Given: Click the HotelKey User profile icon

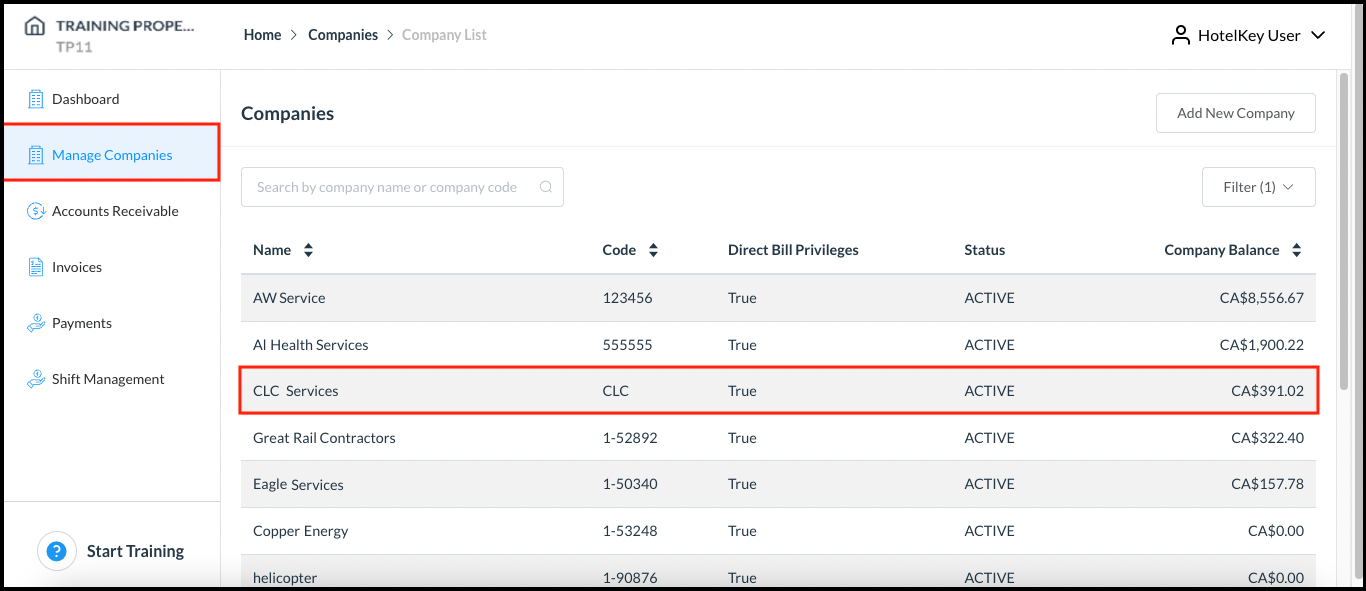Looking at the screenshot, I should point(1181,35).
